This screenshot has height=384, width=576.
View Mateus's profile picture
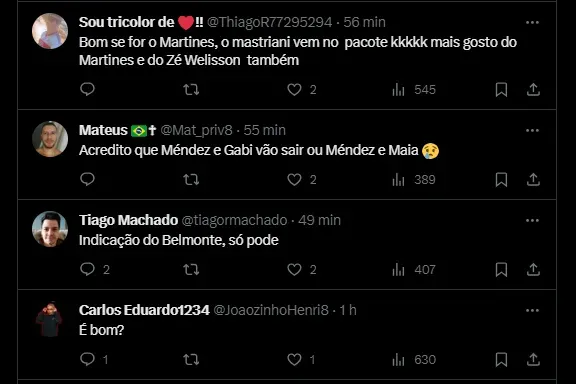tap(50, 139)
